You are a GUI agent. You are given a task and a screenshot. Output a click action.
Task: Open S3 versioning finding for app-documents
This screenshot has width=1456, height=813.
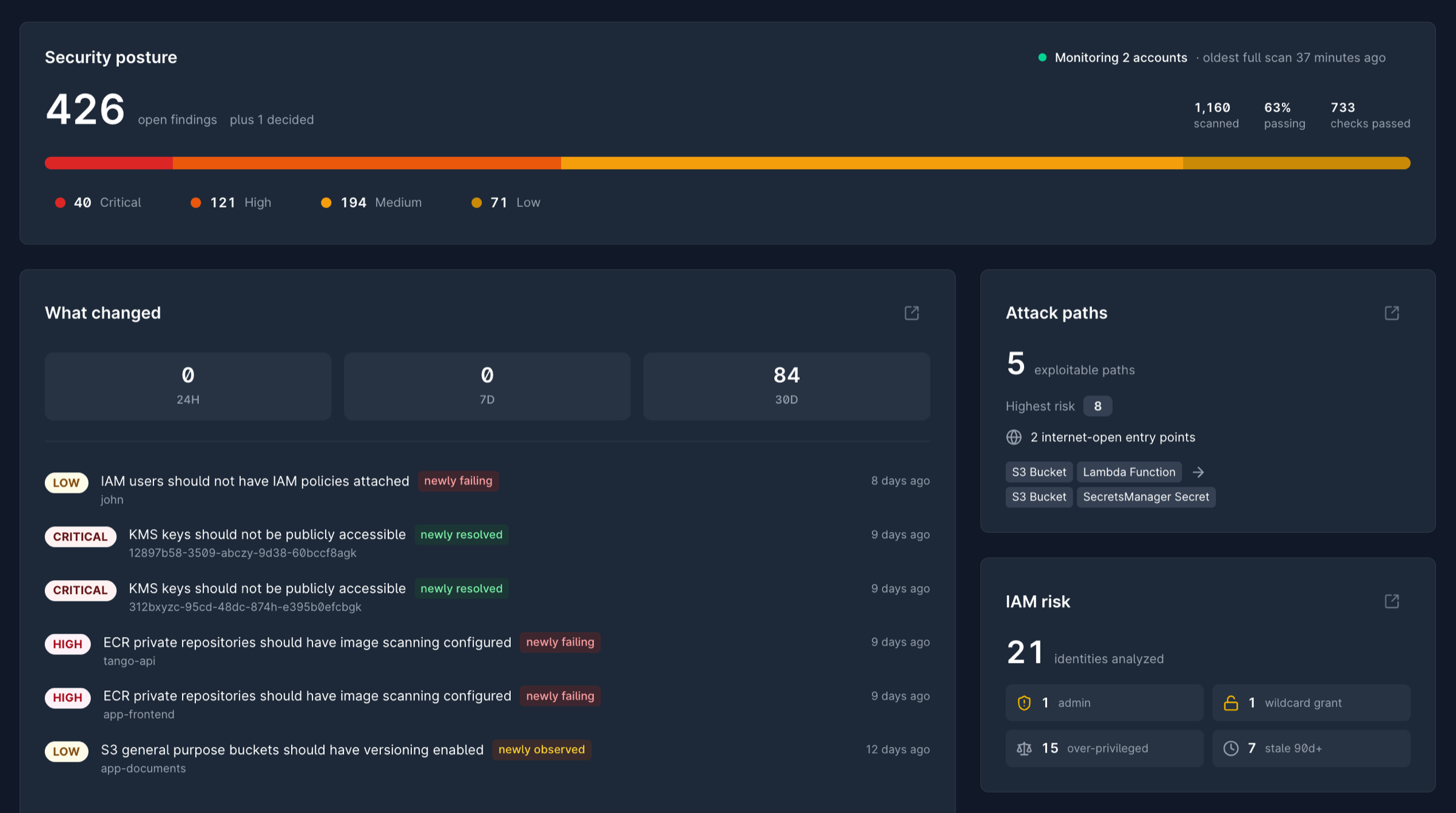coord(487,758)
